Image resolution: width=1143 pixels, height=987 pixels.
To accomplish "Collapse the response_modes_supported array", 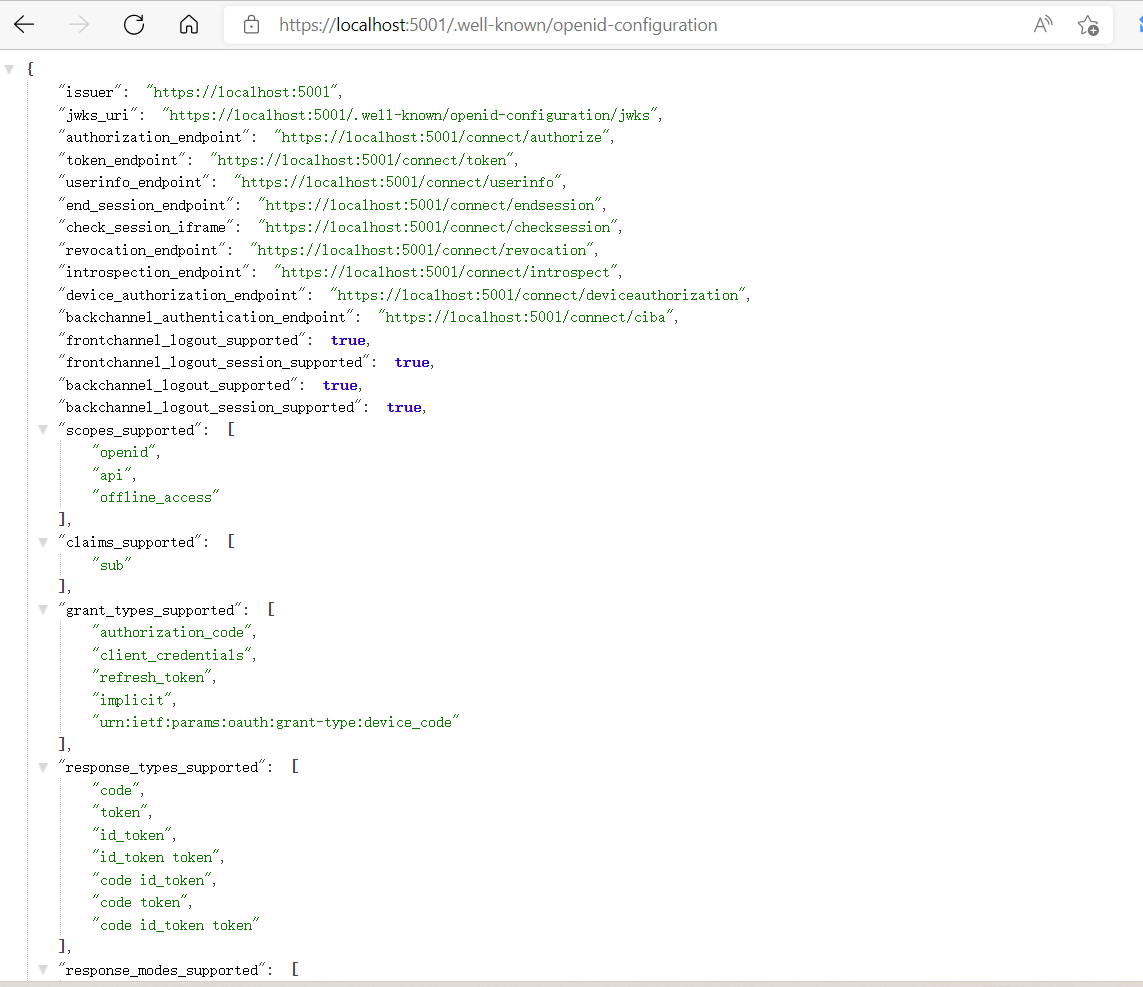I will (x=42, y=969).
